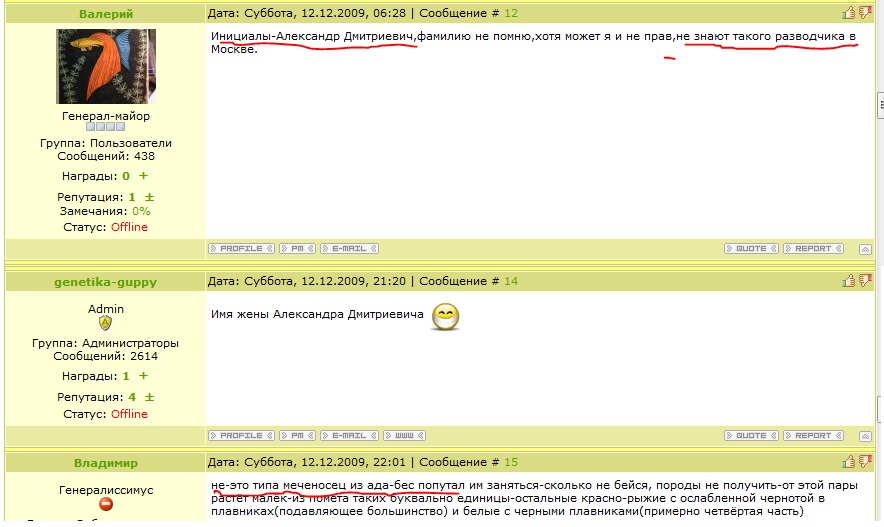Viewport: 884px width, 527px height.
Task: Click text 'Сообщений: 2614'
Action: click(x=105, y=356)
